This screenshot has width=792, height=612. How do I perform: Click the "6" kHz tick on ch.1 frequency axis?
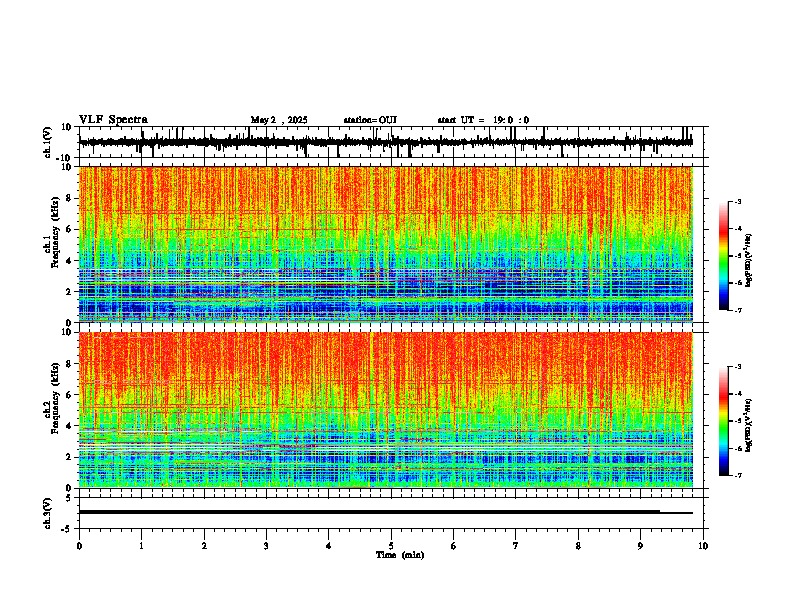70,229
